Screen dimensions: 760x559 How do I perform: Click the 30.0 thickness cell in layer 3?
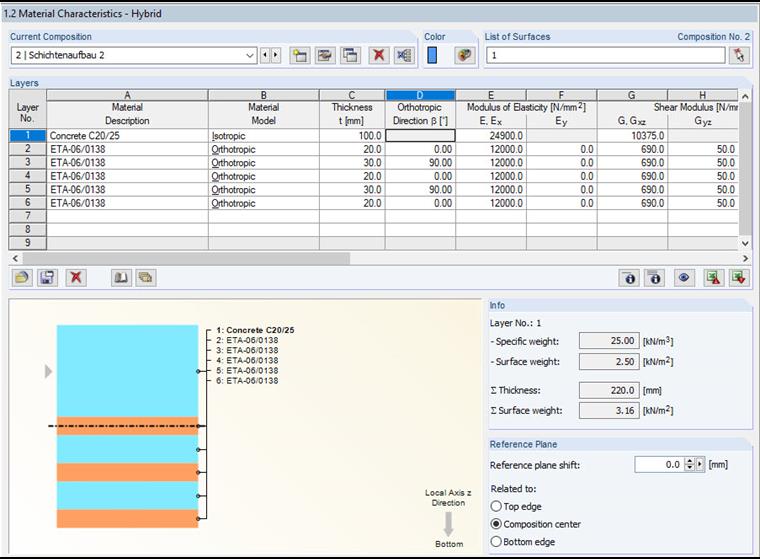click(352, 163)
